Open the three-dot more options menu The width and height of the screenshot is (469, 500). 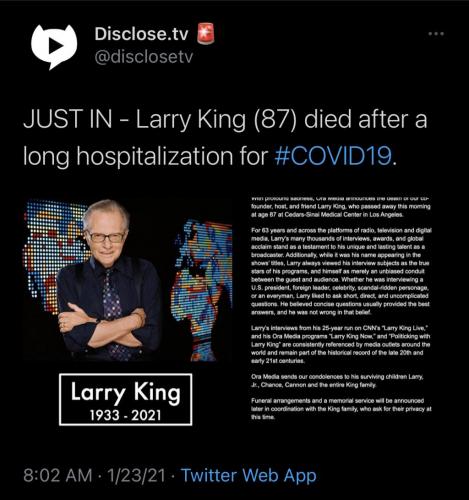point(436,34)
